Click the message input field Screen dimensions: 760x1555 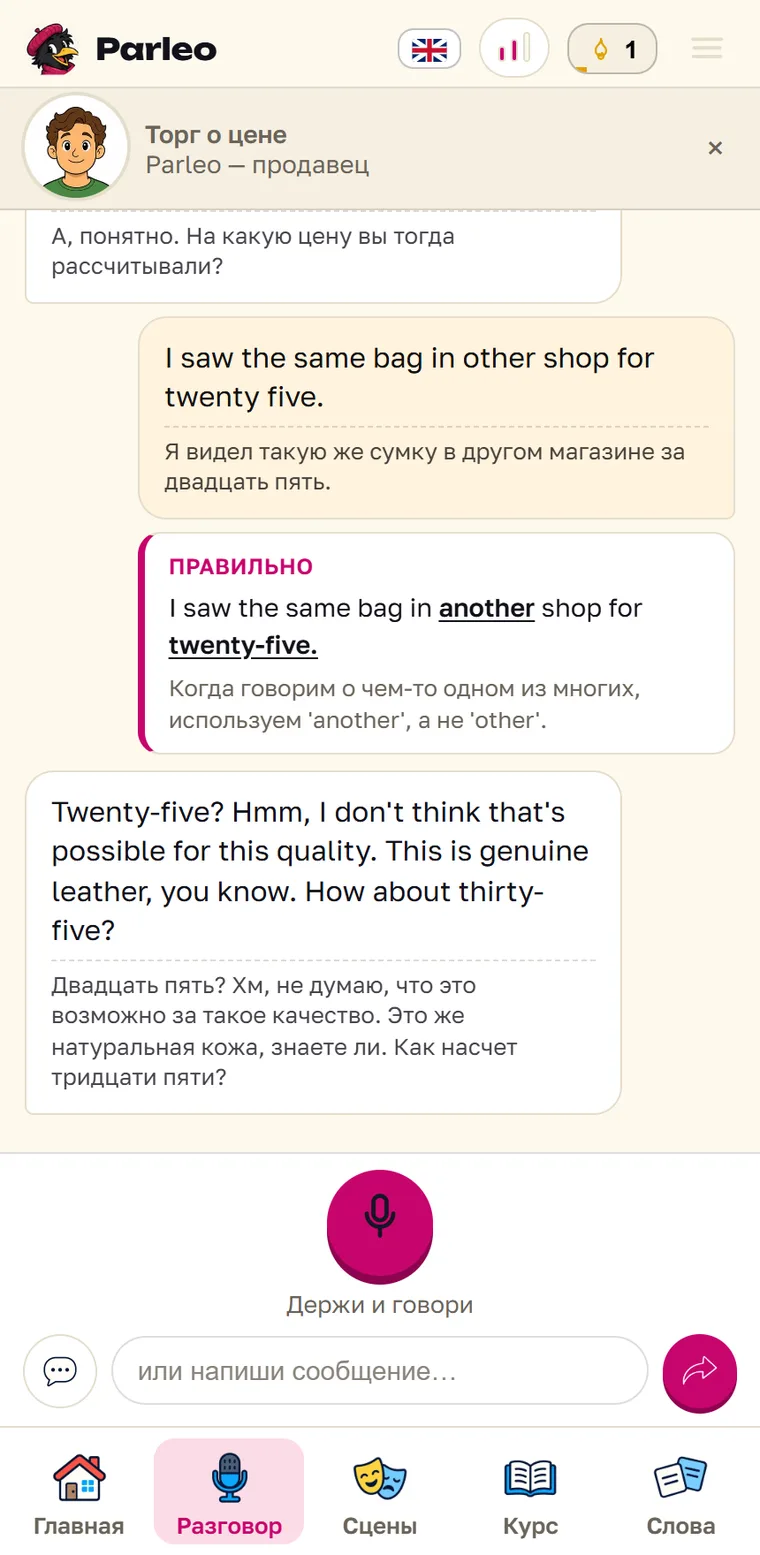(x=380, y=1371)
